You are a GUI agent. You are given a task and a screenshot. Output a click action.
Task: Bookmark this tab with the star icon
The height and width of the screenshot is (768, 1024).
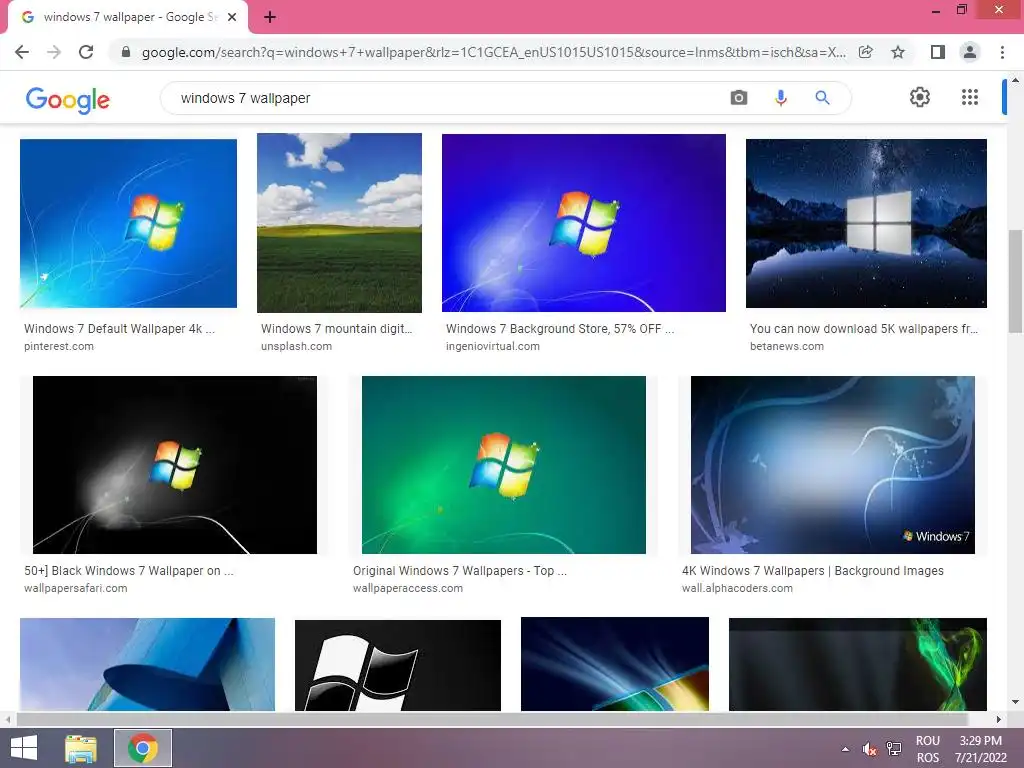tap(898, 52)
